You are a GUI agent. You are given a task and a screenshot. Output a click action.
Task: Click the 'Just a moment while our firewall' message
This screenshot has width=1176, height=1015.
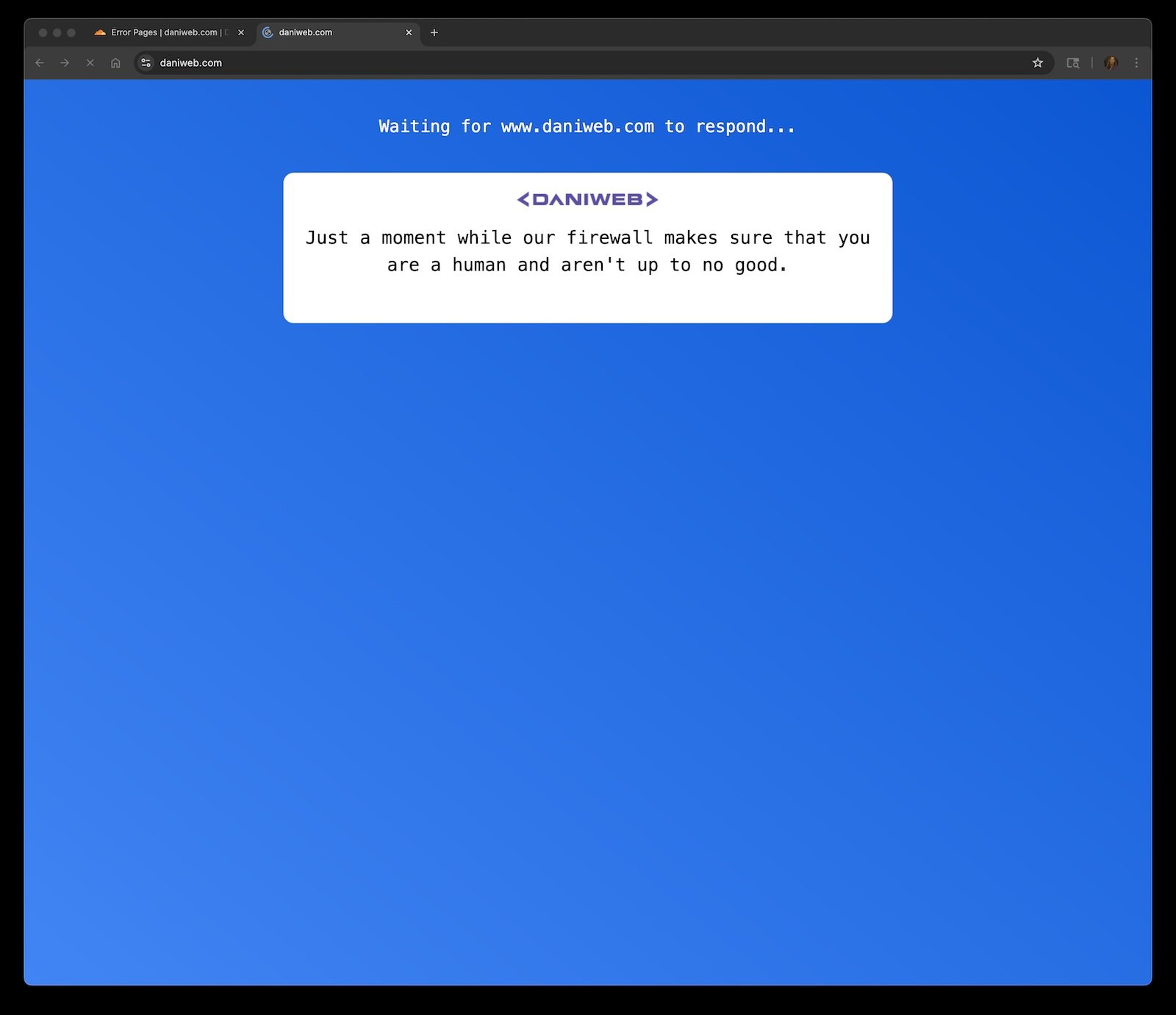click(588, 251)
